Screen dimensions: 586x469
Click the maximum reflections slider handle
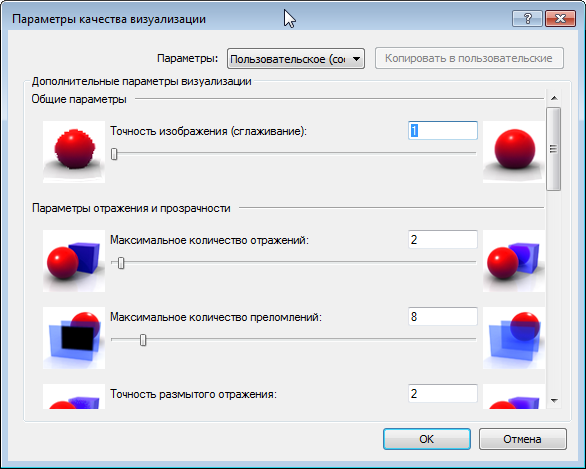[121, 263]
